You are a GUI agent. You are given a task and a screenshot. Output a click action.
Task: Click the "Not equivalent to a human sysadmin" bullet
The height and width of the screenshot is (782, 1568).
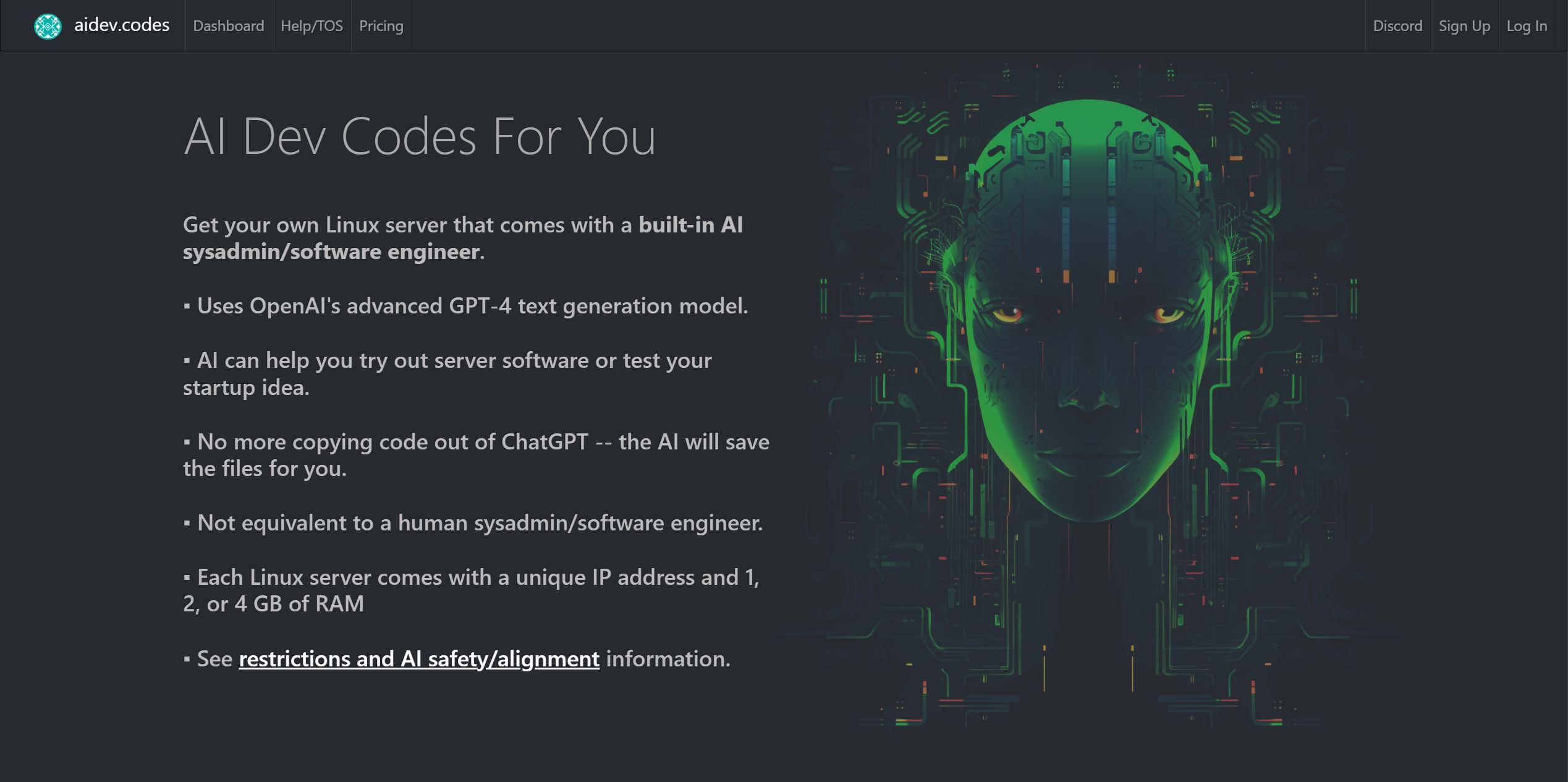point(473,523)
